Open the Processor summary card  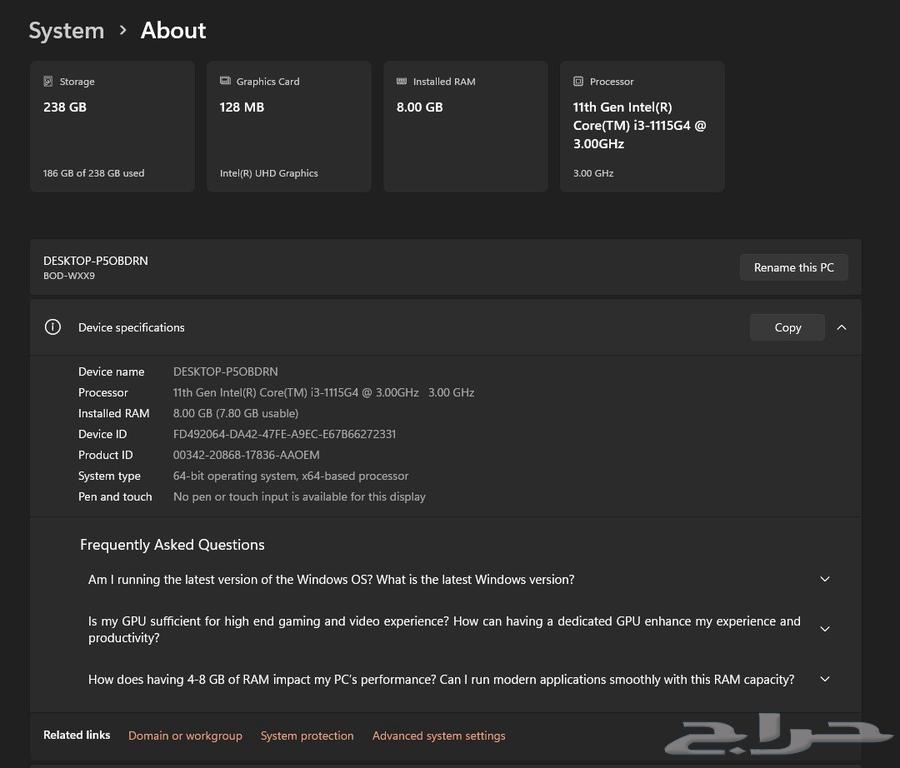(642, 125)
